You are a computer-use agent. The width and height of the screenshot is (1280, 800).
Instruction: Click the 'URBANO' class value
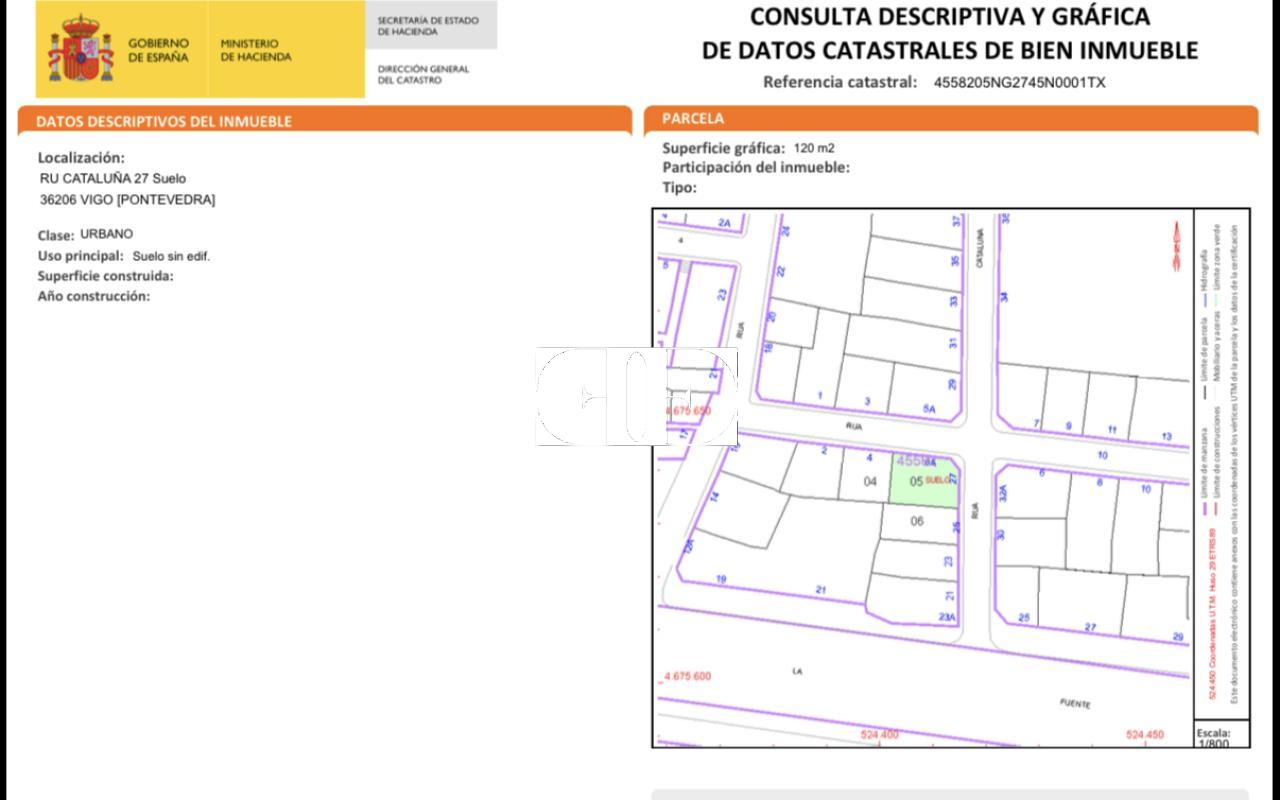[106, 234]
